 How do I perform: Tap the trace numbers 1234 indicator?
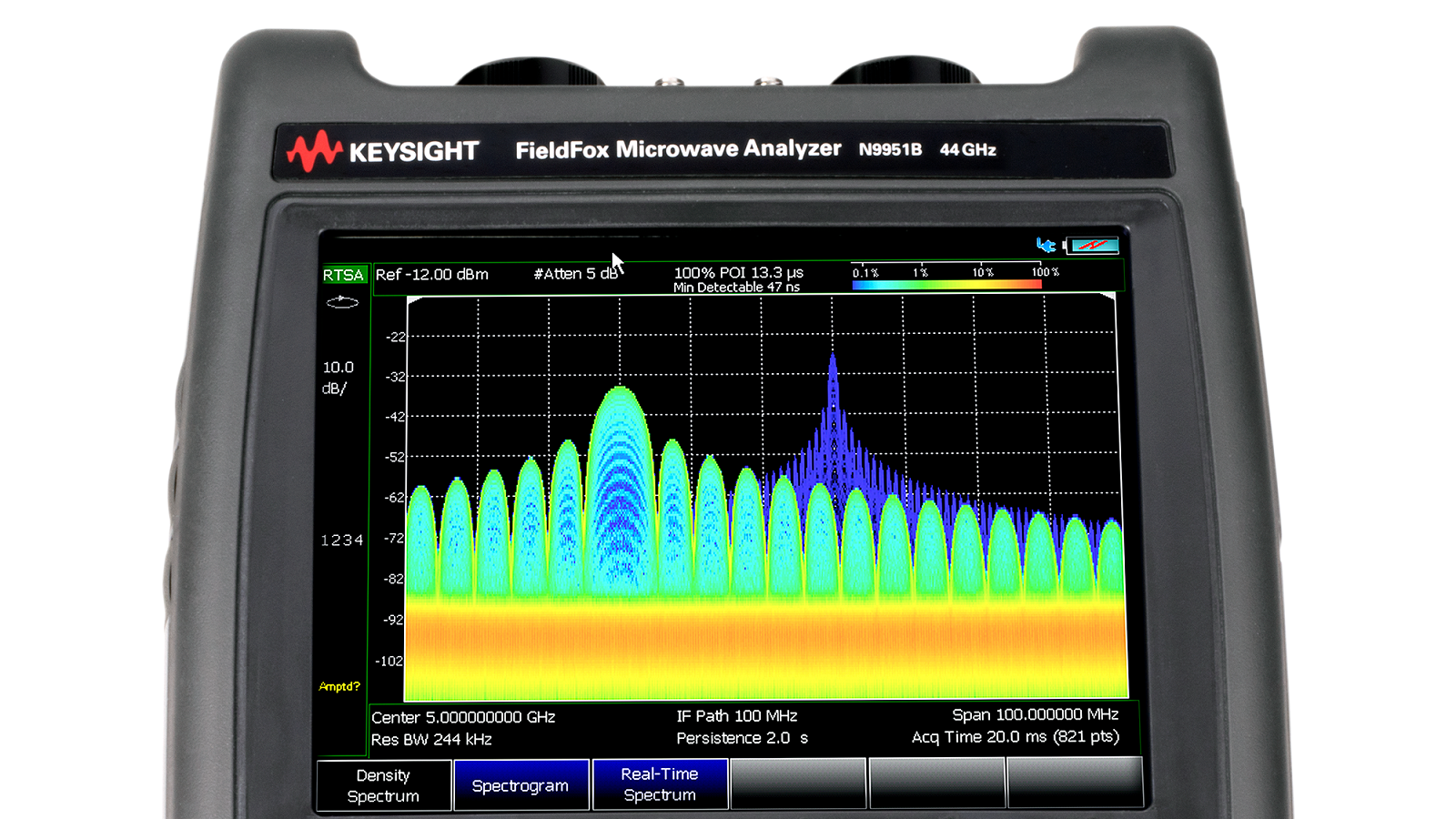[x=341, y=541]
